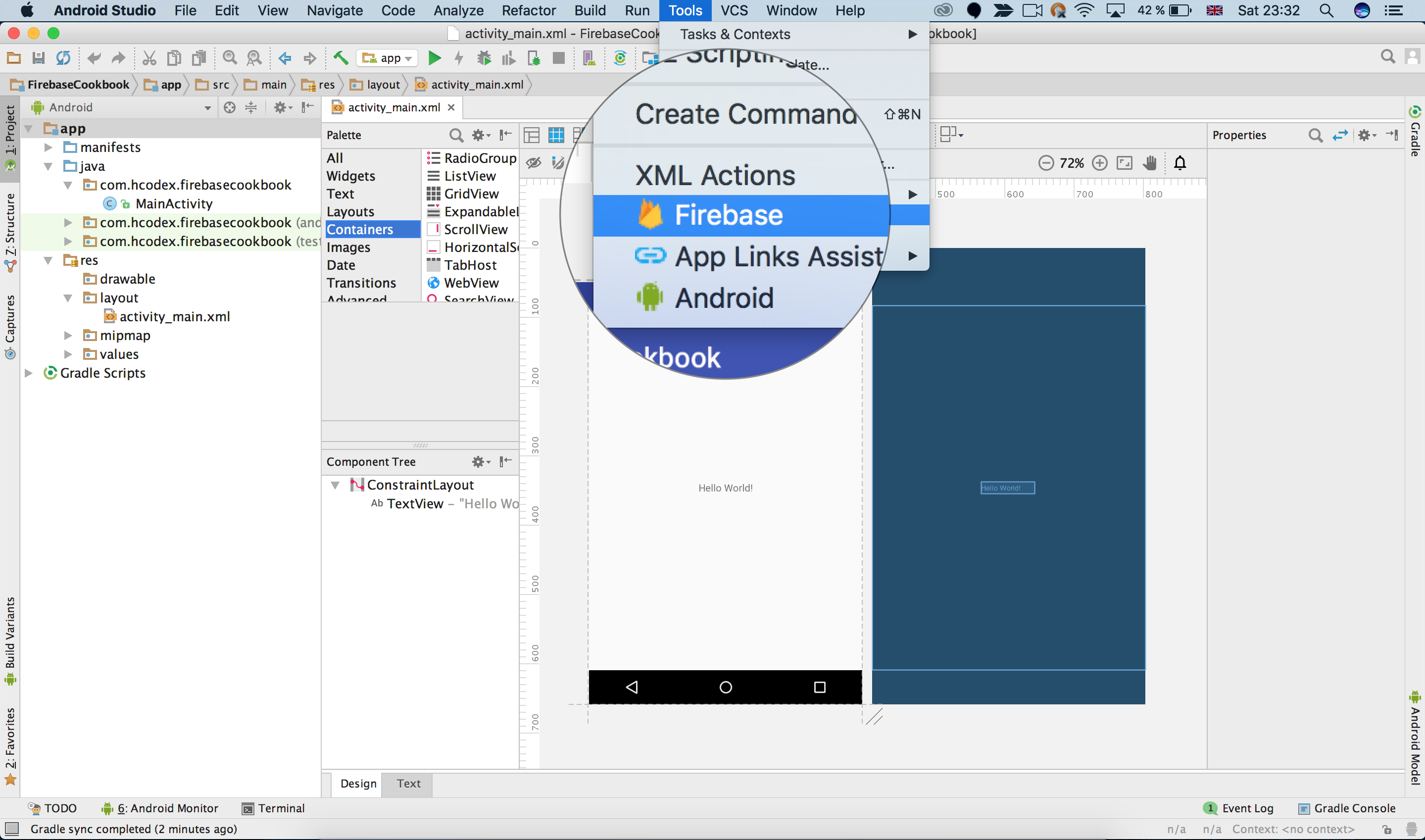The width and height of the screenshot is (1425, 840).
Task: Click the Component Tree gear icon
Action: point(481,462)
